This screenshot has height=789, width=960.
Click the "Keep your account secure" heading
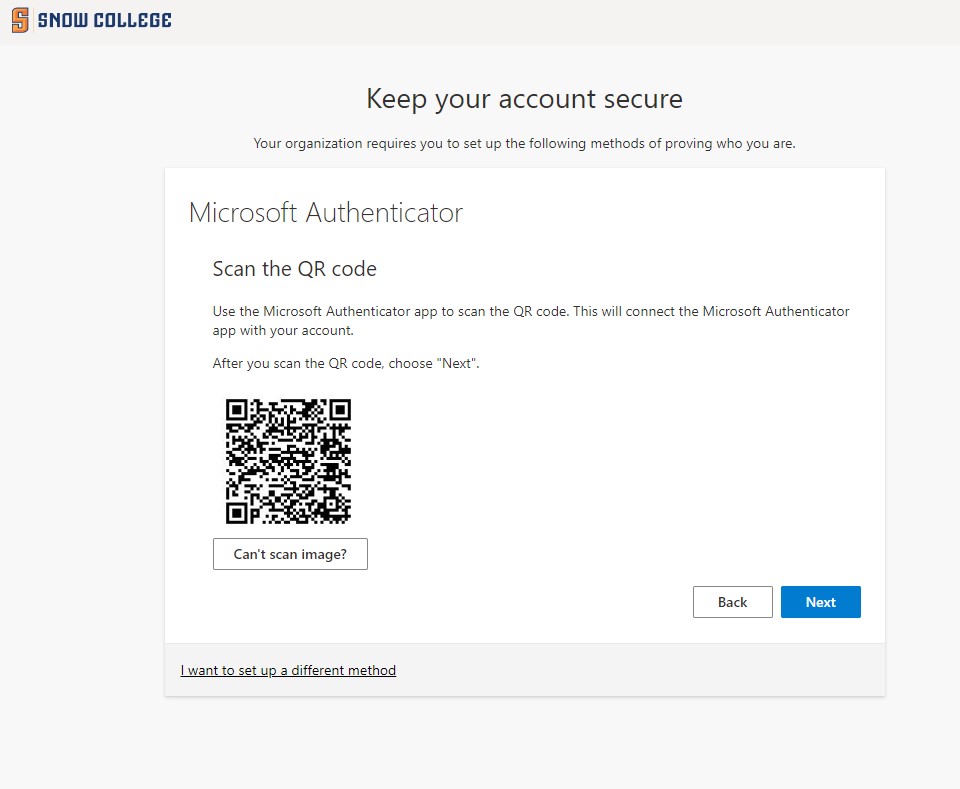tap(524, 99)
